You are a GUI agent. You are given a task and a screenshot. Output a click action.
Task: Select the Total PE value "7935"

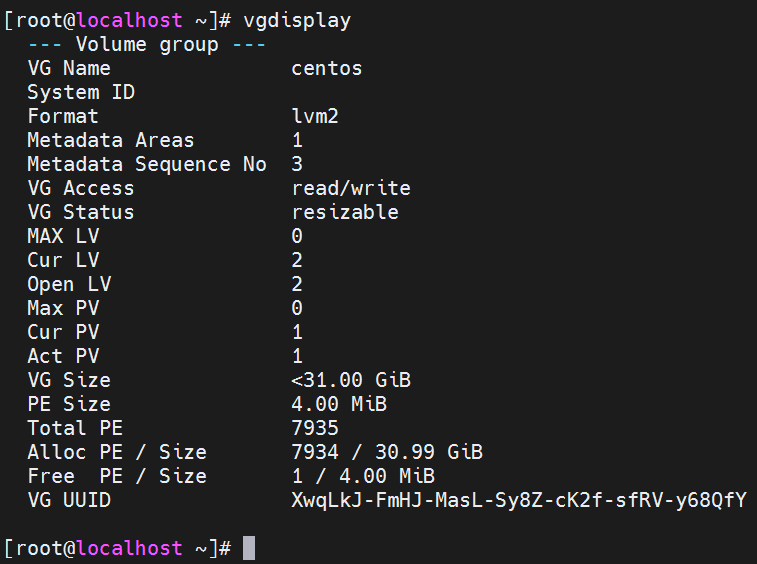315,428
